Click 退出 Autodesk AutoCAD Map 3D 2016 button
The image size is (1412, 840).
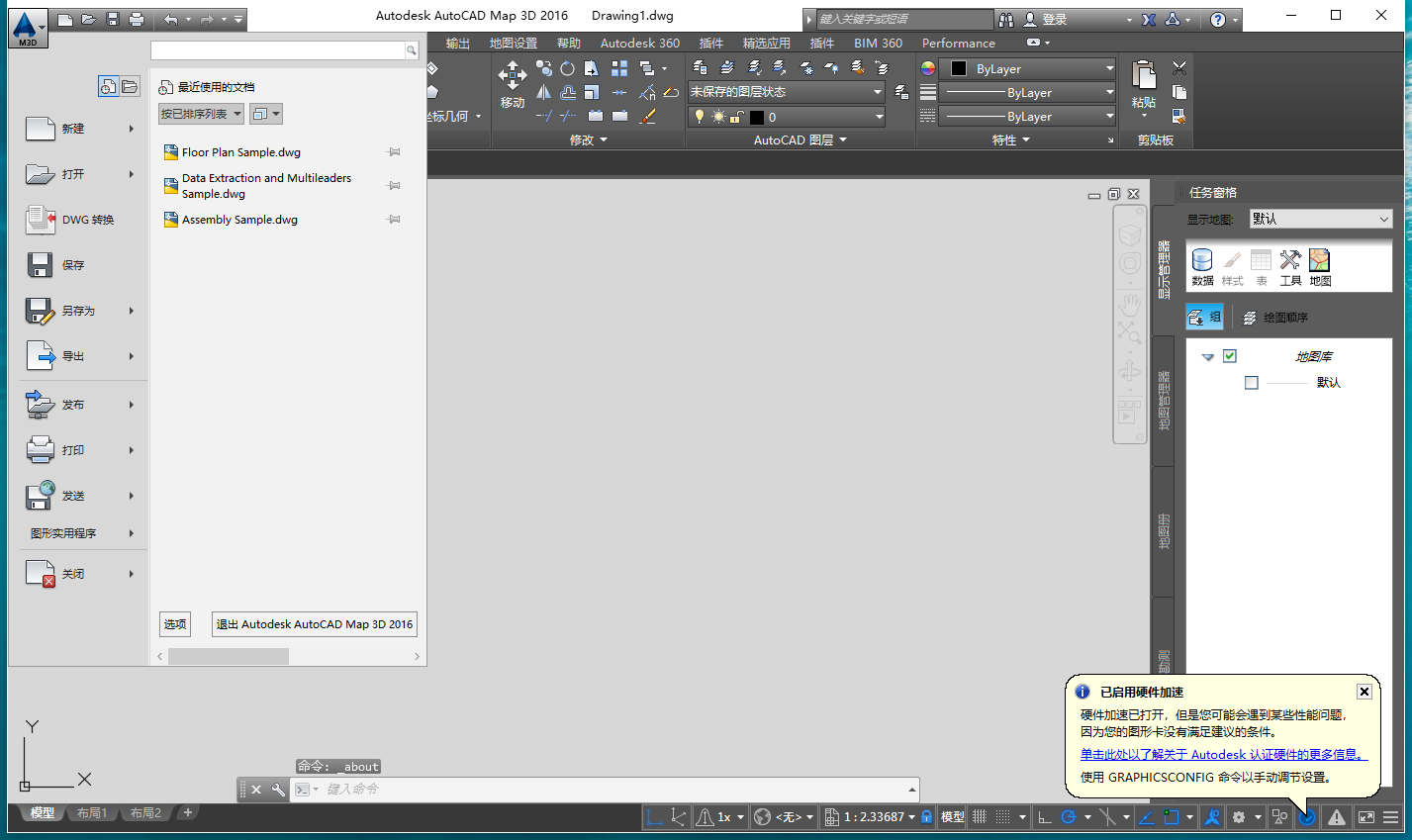[x=314, y=623]
